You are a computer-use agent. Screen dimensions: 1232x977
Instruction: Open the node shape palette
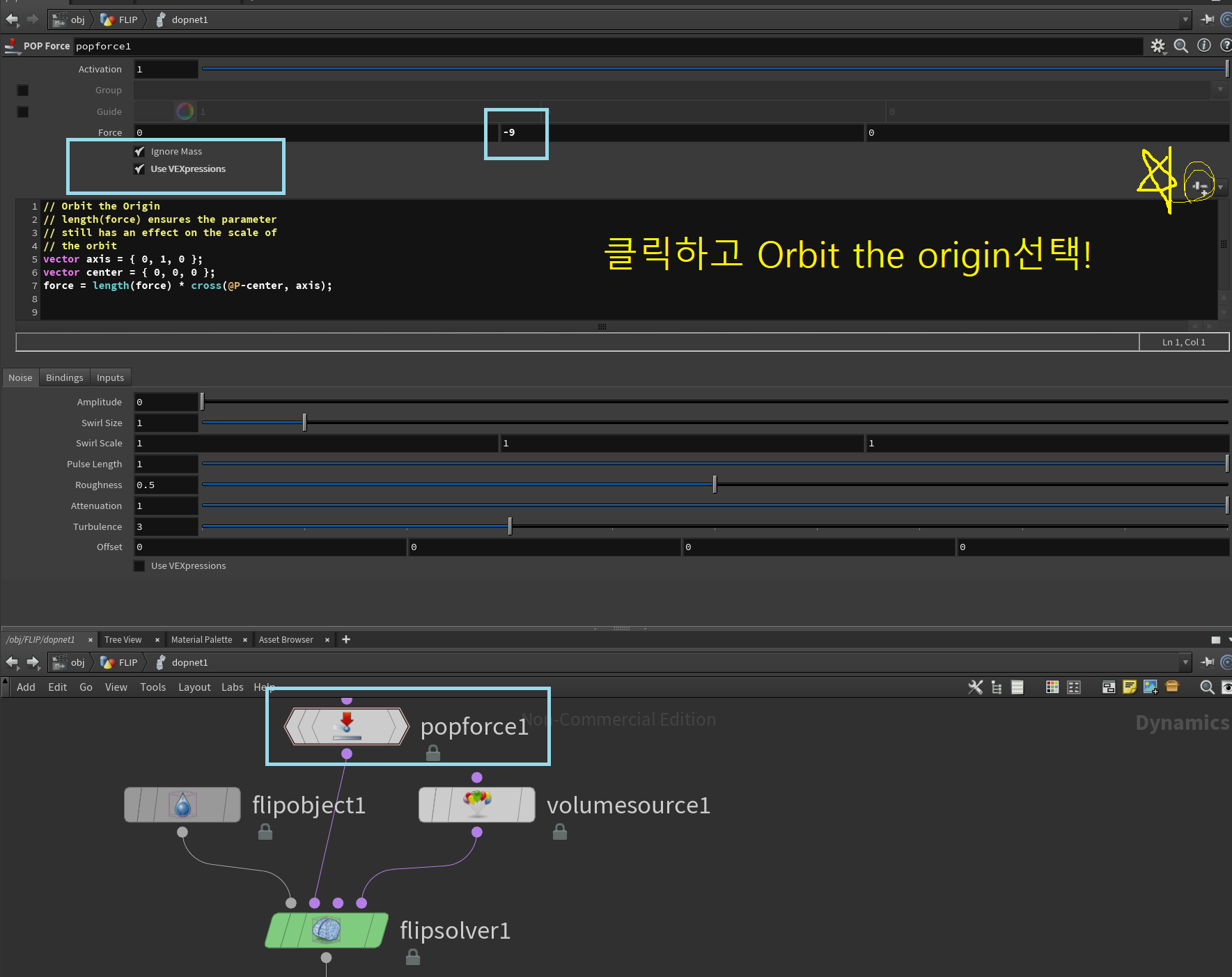pos(1074,687)
